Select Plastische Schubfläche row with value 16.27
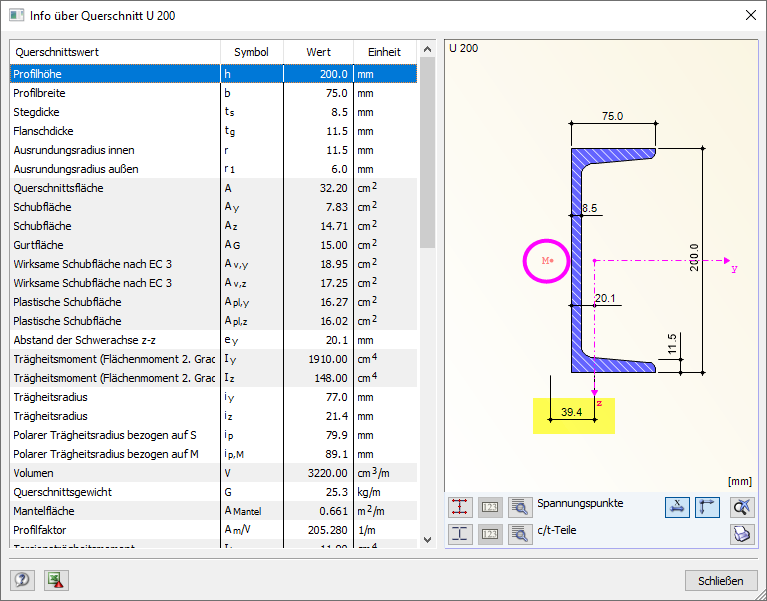The height and width of the screenshot is (601, 767). [213, 302]
